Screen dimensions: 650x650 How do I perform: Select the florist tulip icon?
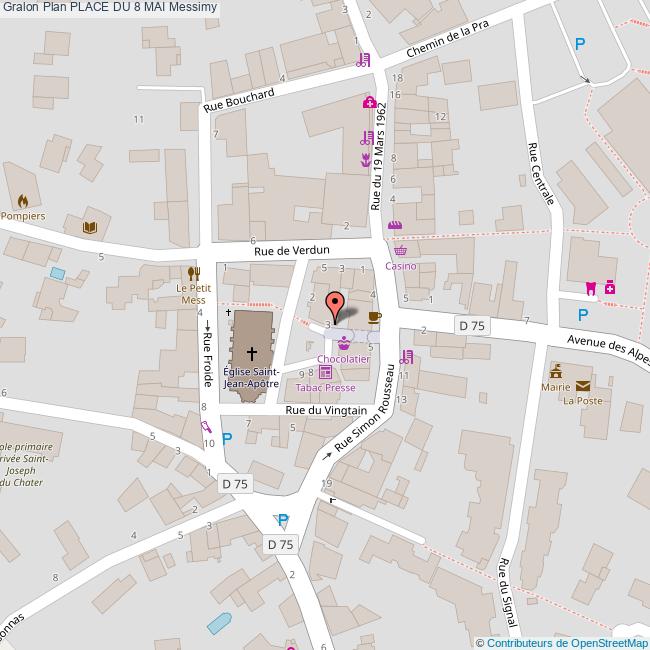pos(366,159)
